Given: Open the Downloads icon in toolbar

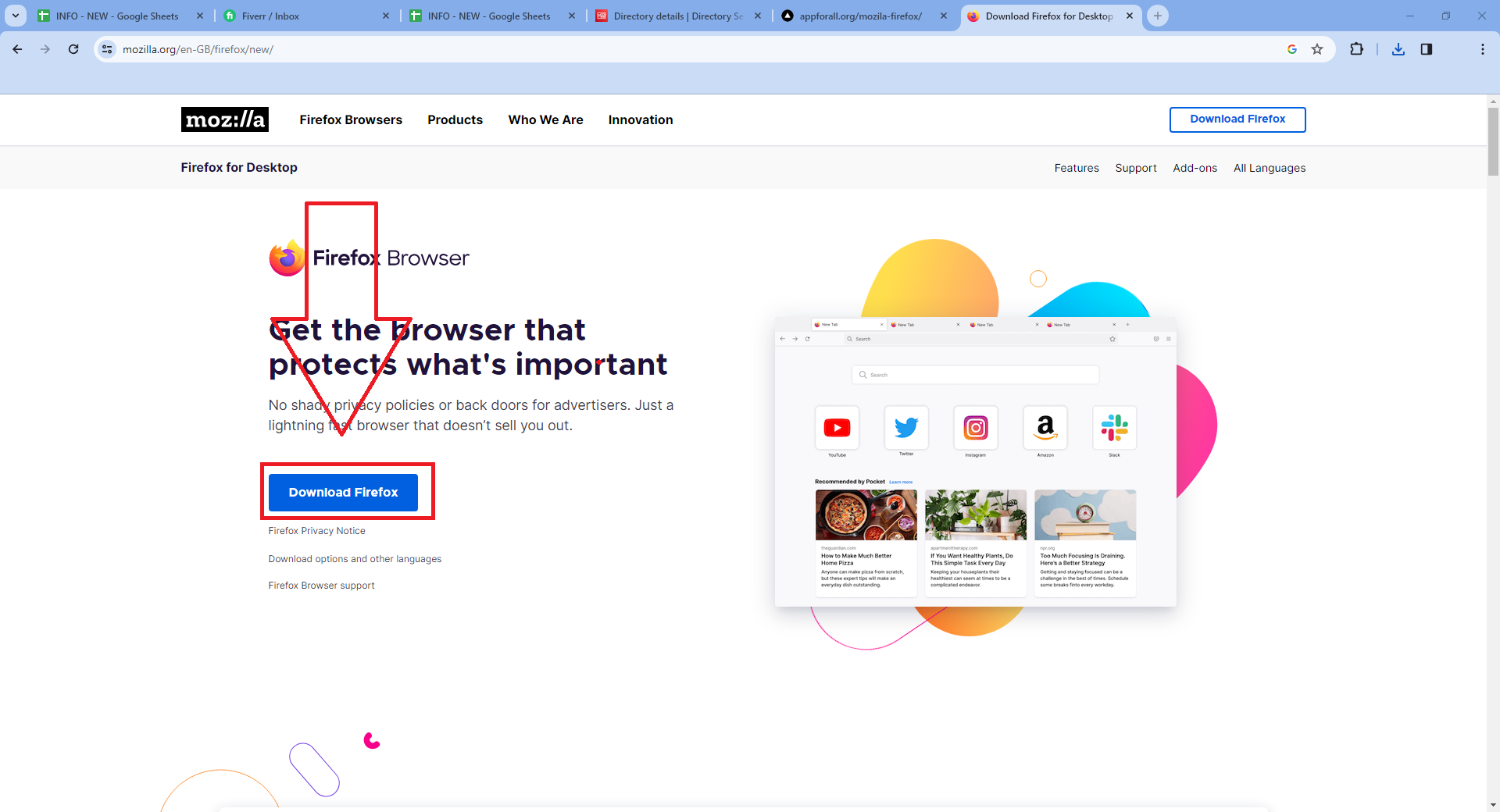Looking at the screenshot, I should [x=1398, y=49].
